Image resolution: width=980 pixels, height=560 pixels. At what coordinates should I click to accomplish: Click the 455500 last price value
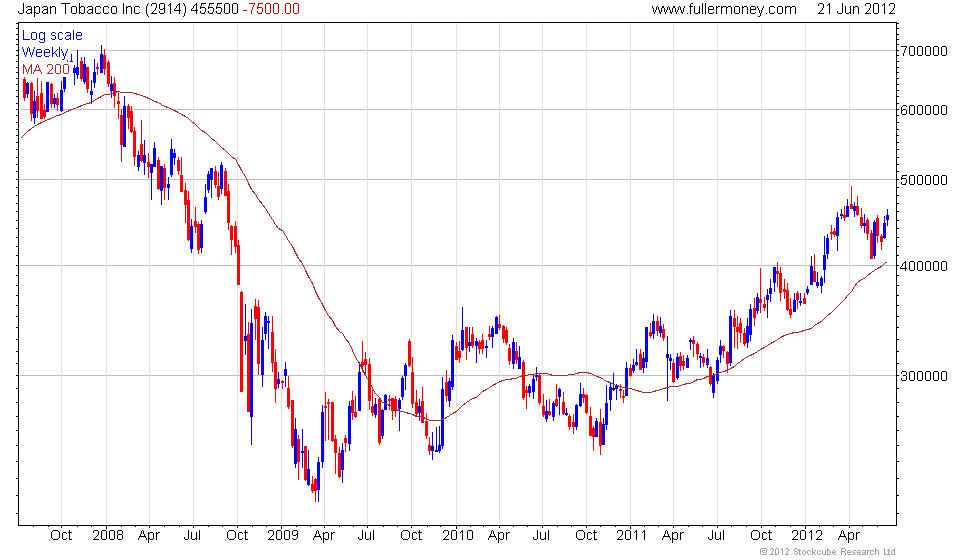click(214, 9)
